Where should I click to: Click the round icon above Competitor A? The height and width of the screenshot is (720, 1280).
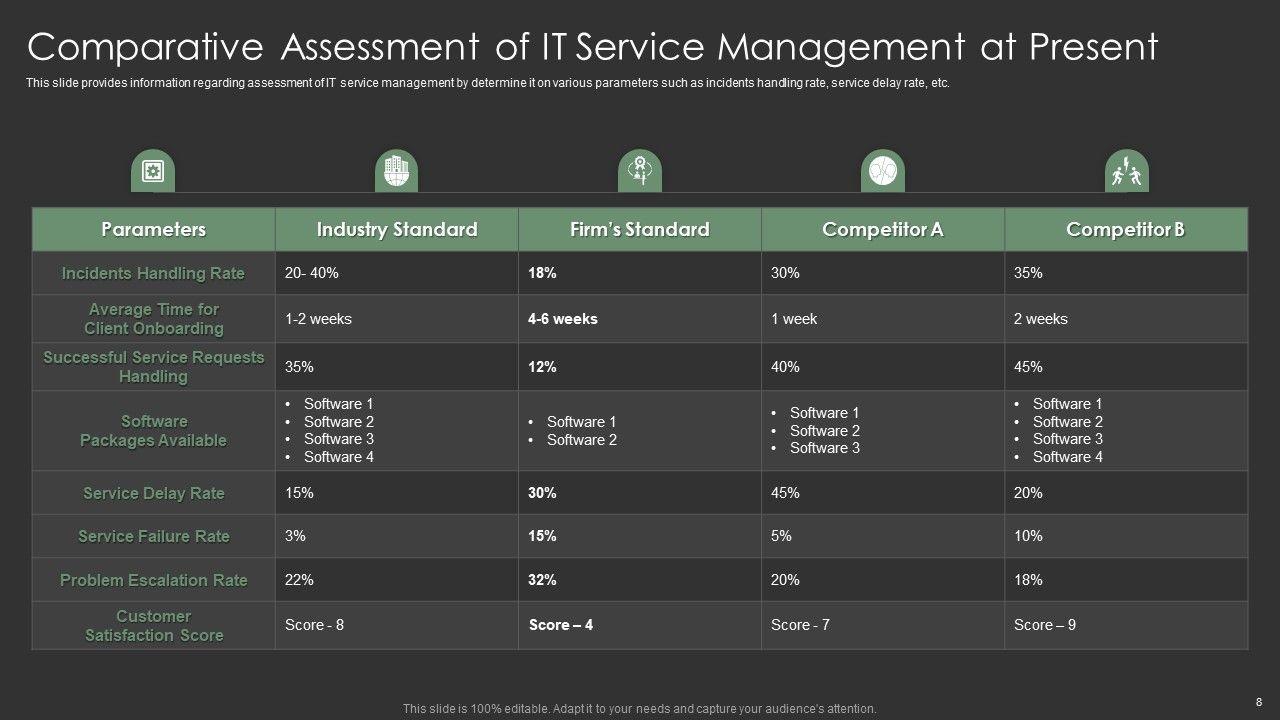coord(882,172)
